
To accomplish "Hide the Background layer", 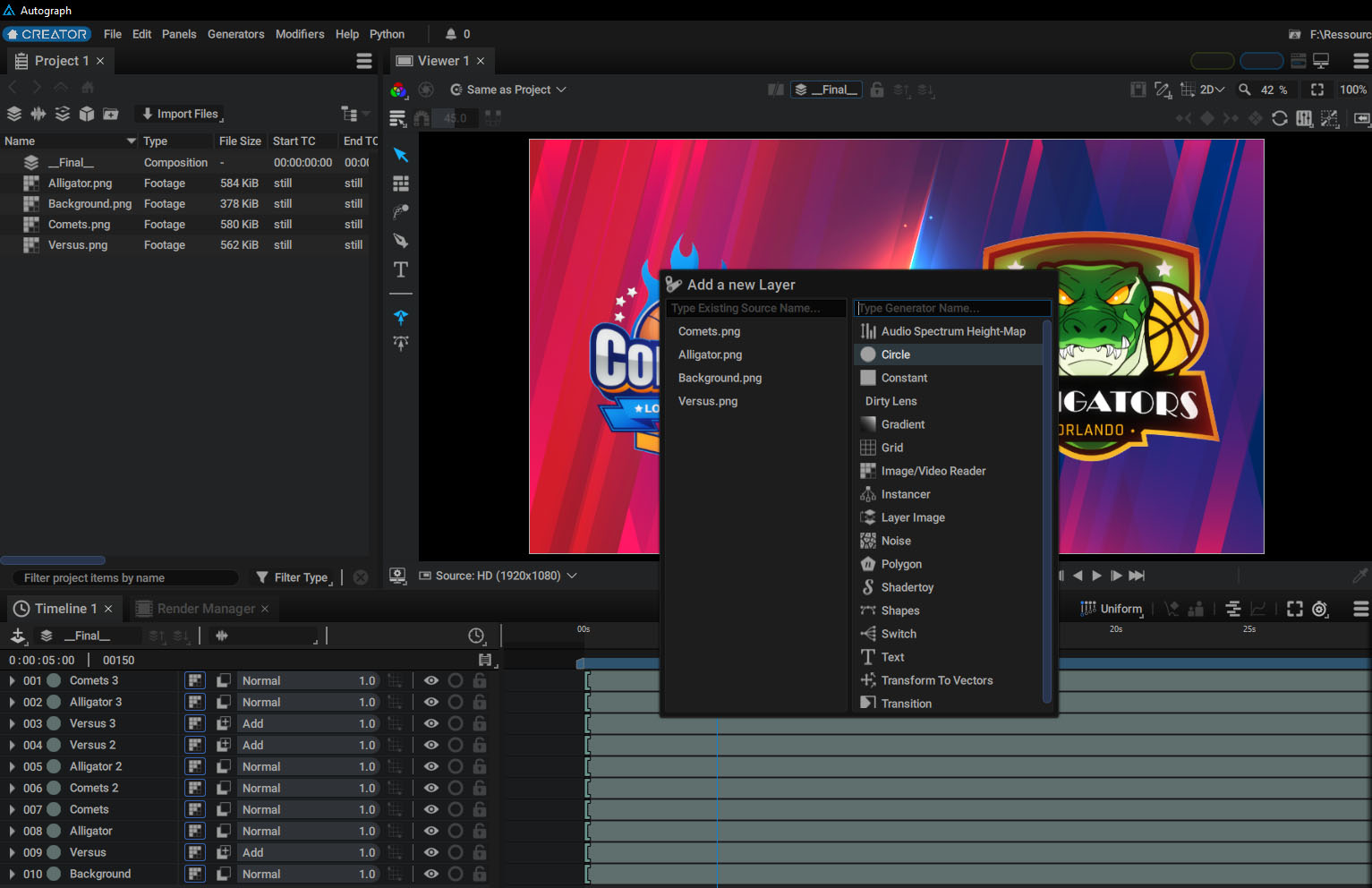I will (x=431, y=874).
